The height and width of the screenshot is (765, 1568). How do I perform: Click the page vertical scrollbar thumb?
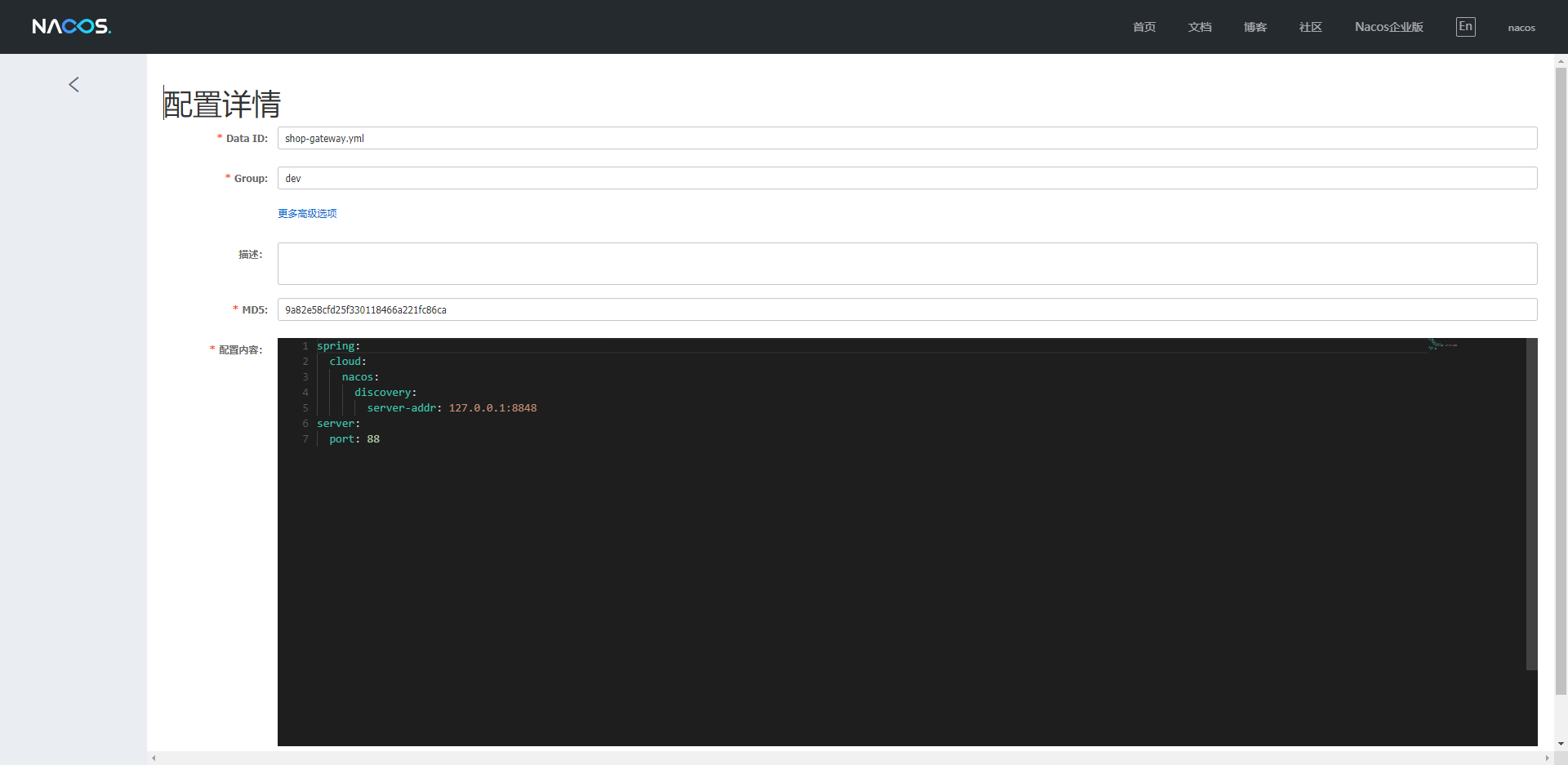coord(1561,381)
